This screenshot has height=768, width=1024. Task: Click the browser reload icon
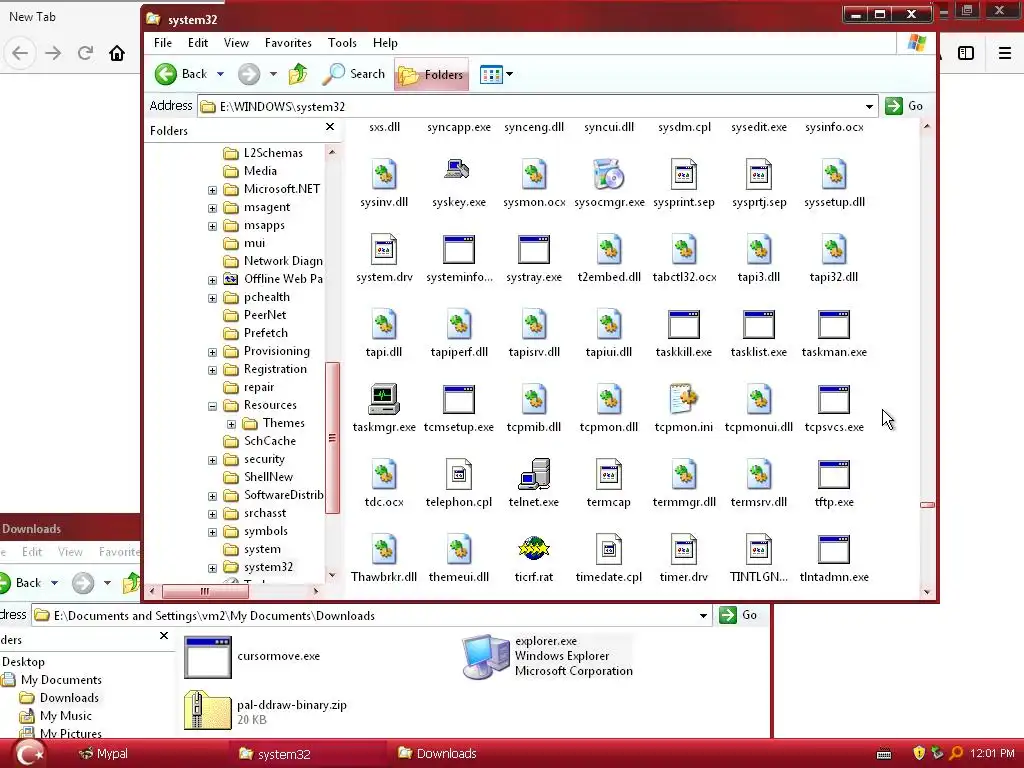click(85, 53)
